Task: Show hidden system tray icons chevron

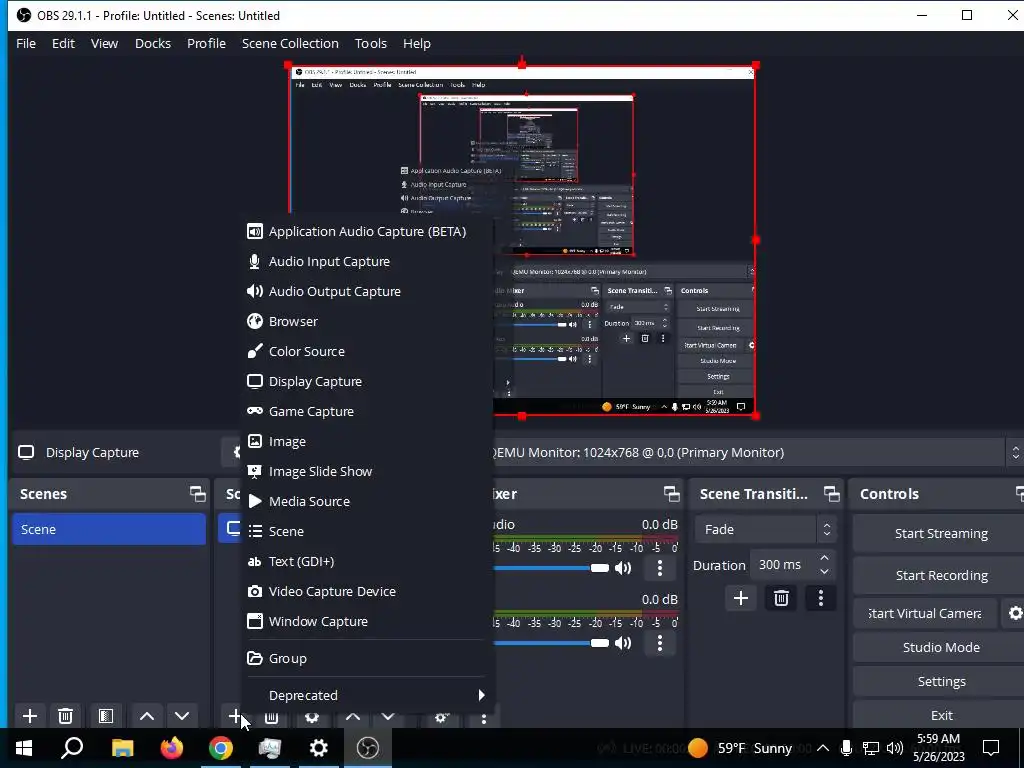Action: pos(823,748)
